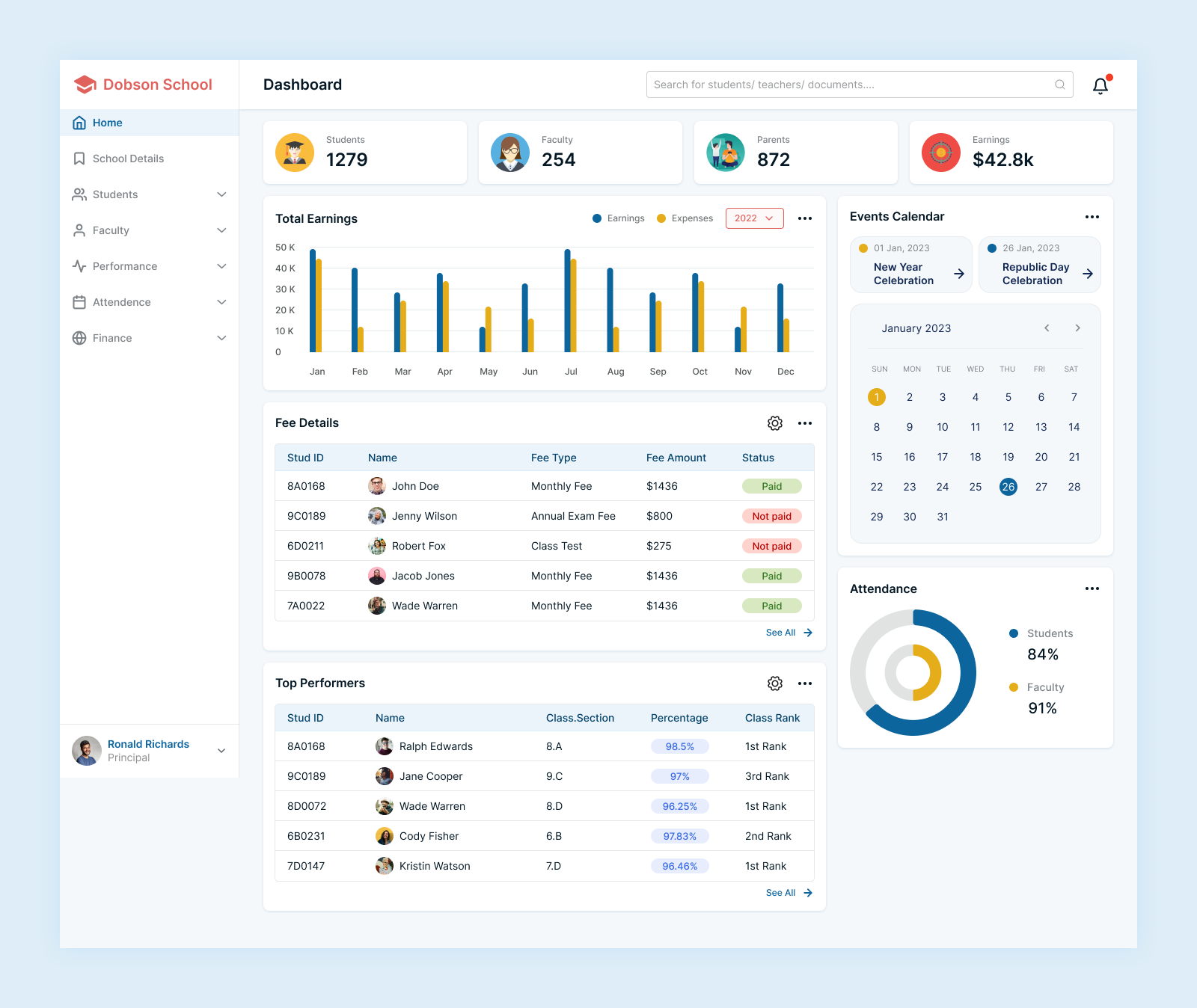This screenshot has width=1197, height=1008.
Task: Click the Top Performers settings gear icon
Action: coord(774,683)
